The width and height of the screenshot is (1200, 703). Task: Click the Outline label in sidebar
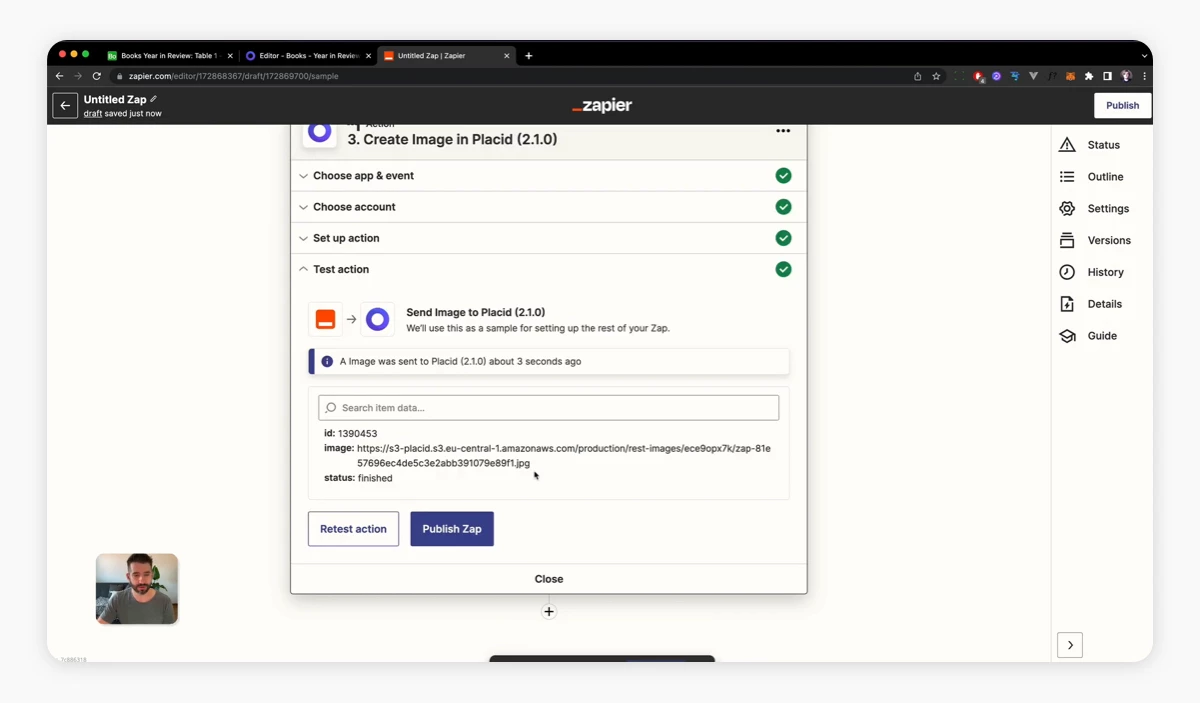(x=1106, y=177)
